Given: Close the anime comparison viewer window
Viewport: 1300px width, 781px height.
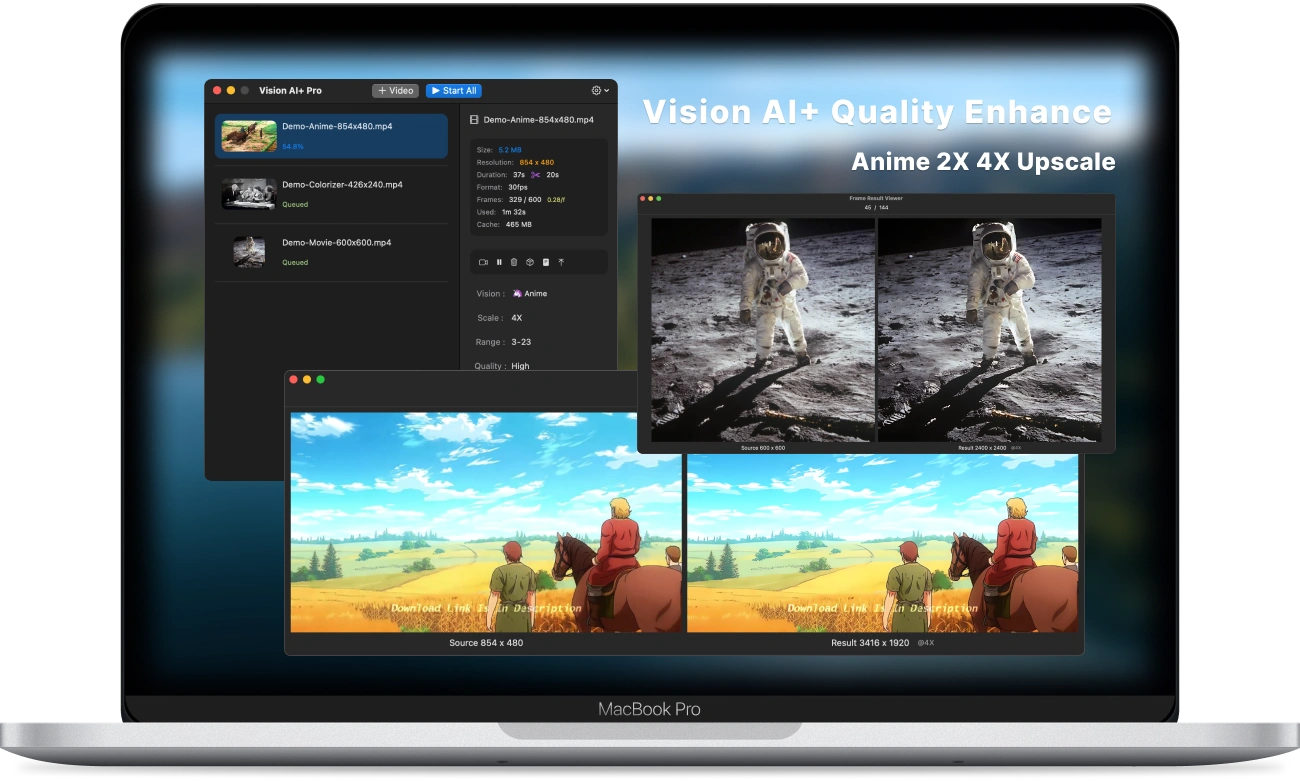Looking at the screenshot, I should 293,380.
